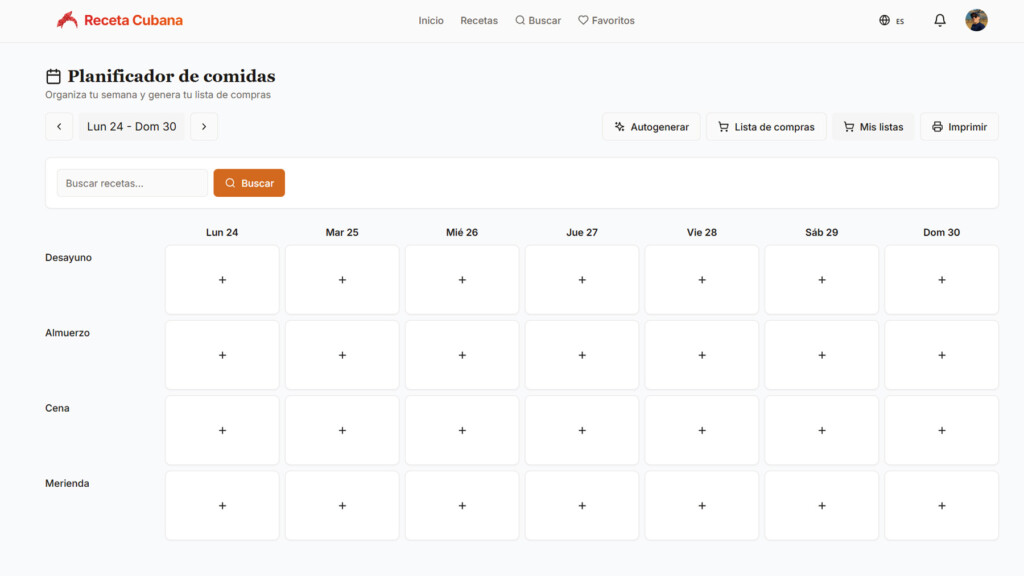1024x576 pixels.
Task: Add a Desayuno recipe for Lun 24
Action: pyautogui.click(x=222, y=279)
